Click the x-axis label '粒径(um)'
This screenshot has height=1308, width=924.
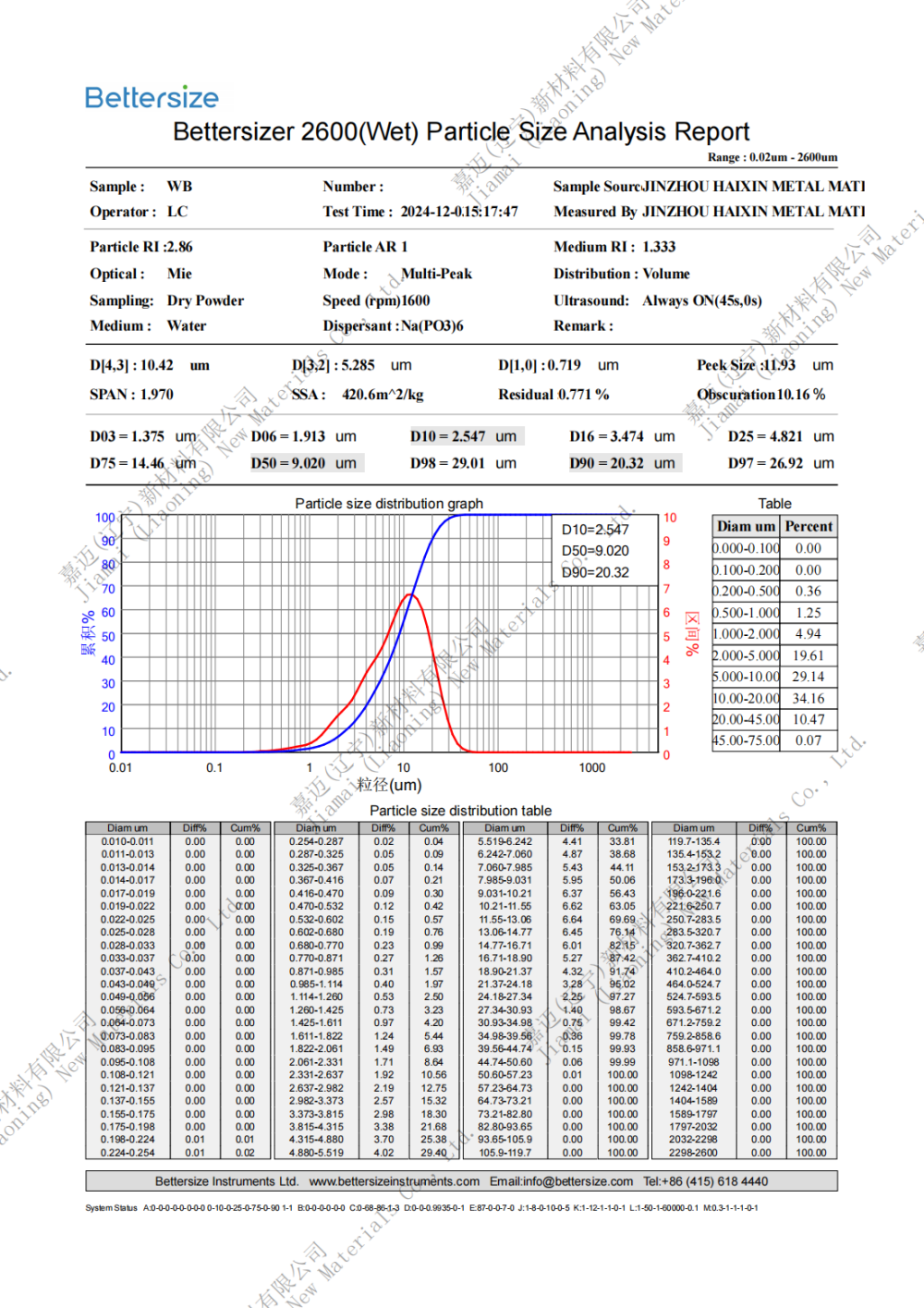(x=389, y=785)
